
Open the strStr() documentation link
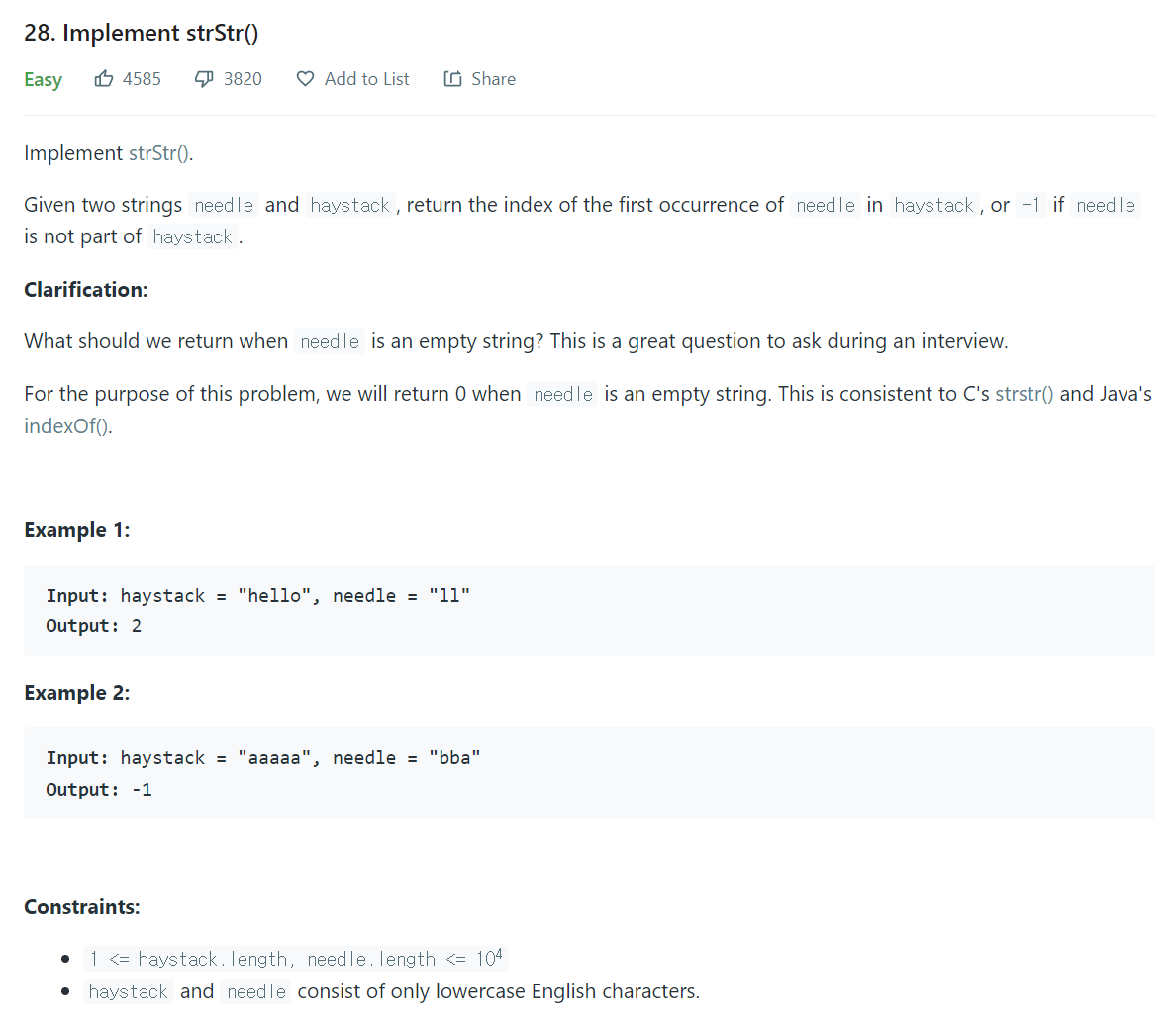(158, 153)
